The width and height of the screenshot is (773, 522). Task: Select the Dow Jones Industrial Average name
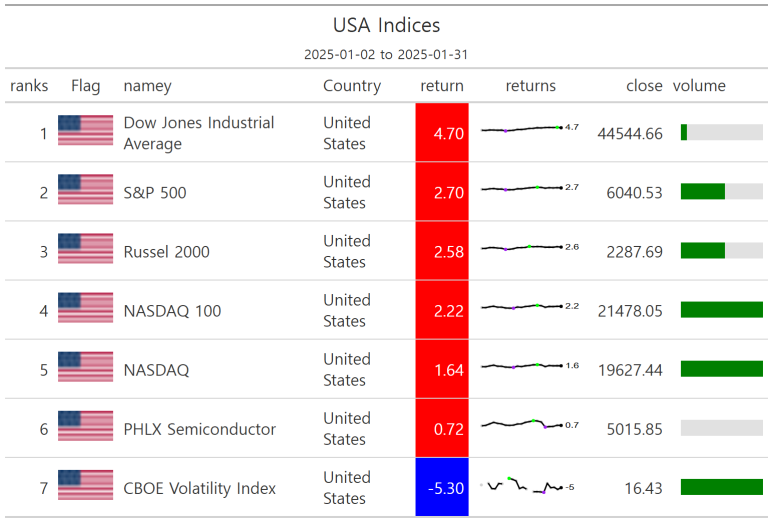pos(199,133)
